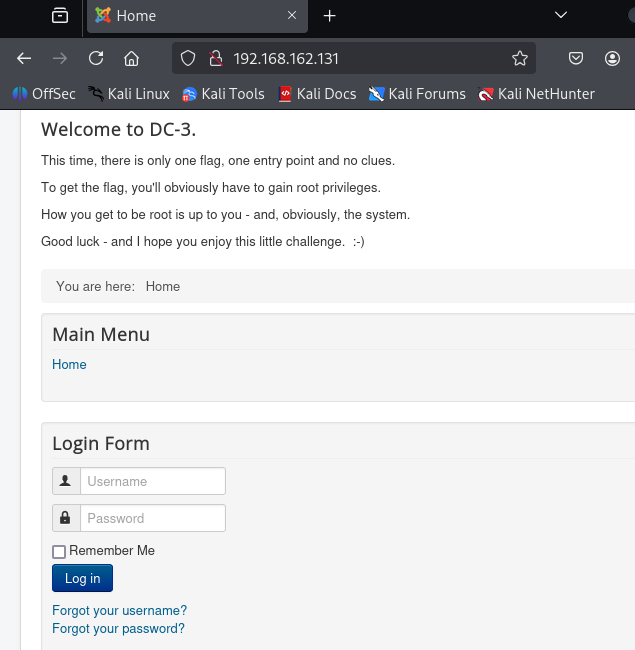635x650 pixels.
Task: Open the Forgot your username? link
Action: (x=119, y=610)
